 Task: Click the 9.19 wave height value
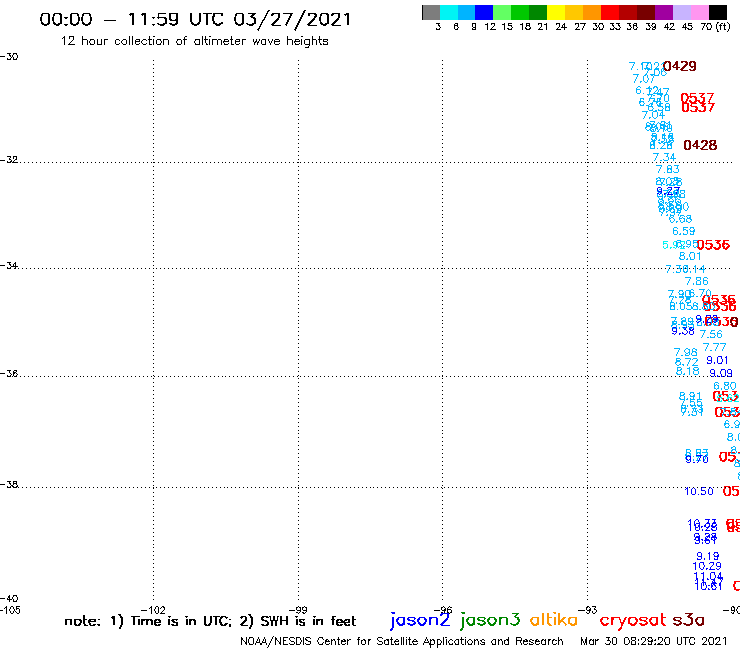tap(708, 557)
